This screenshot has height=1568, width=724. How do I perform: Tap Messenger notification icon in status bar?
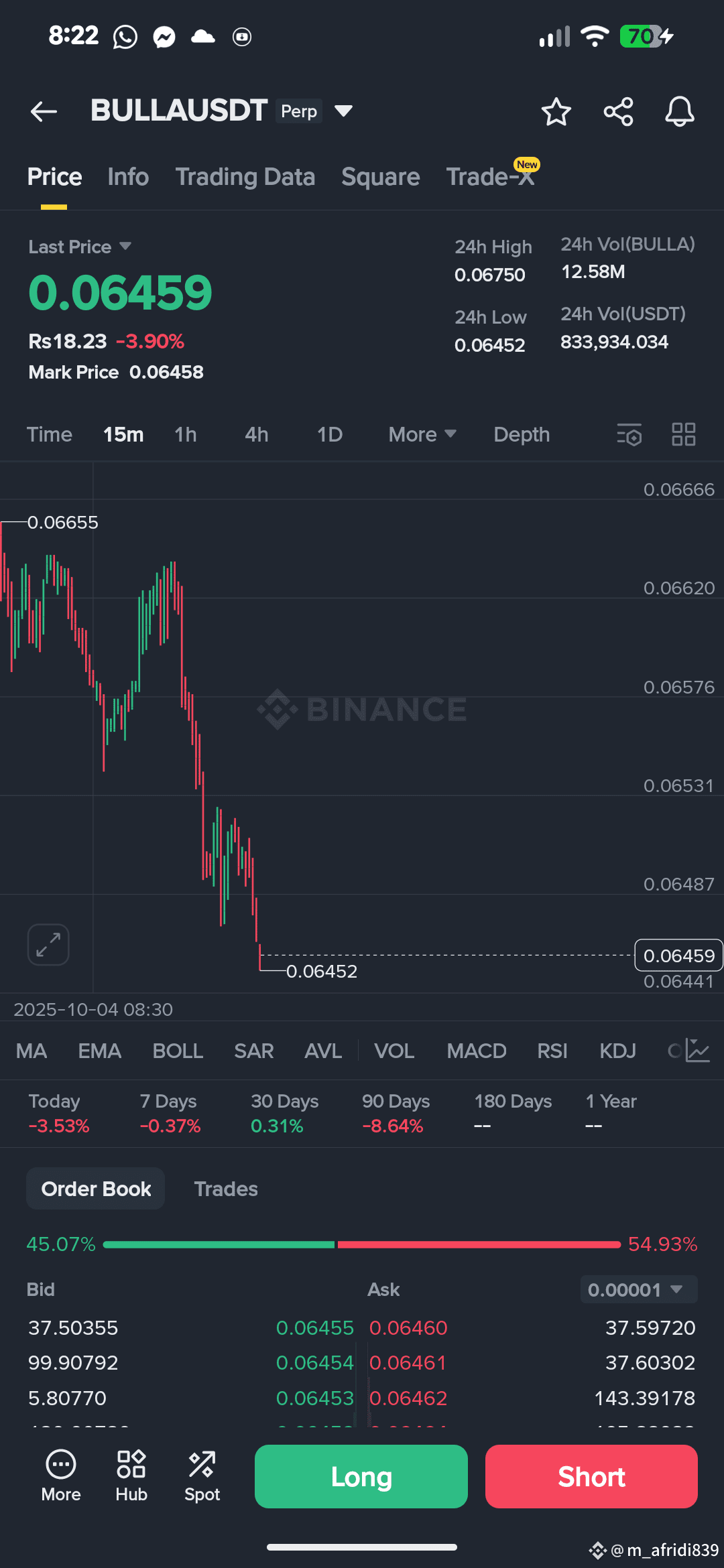pos(164,37)
